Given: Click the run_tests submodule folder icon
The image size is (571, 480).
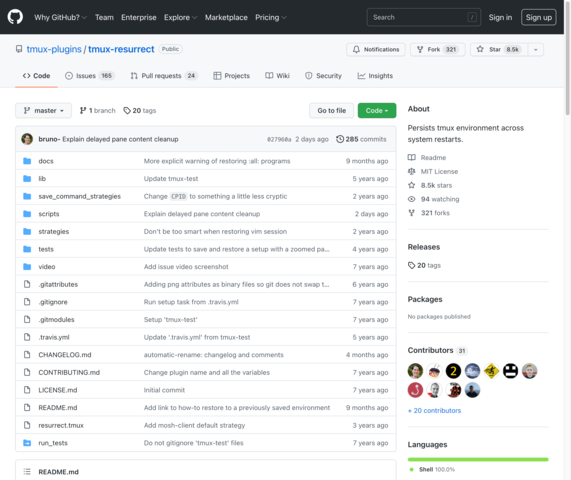Looking at the screenshot, I should (x=27, y=443).
